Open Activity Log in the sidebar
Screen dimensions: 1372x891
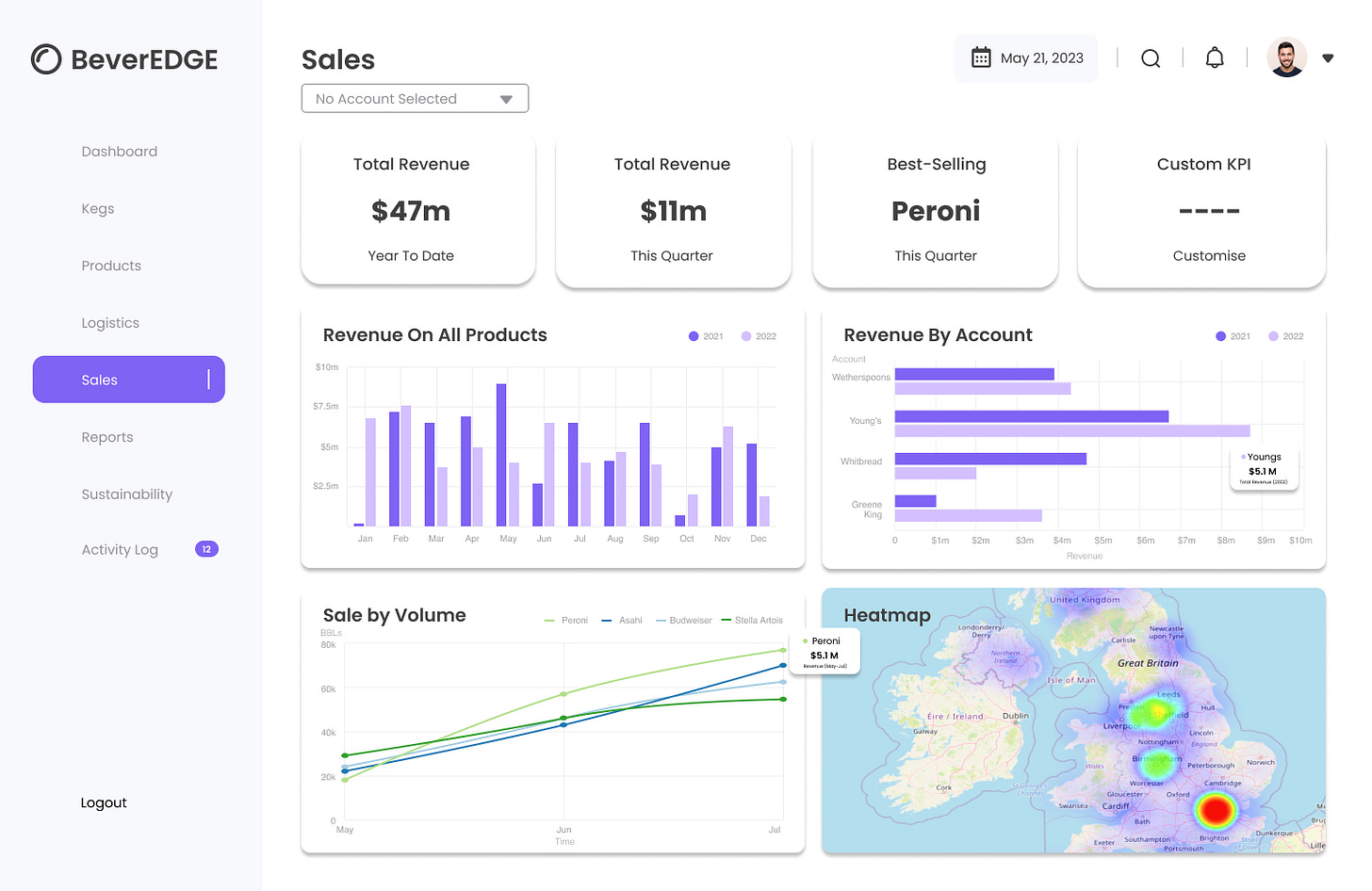[120, 550]
